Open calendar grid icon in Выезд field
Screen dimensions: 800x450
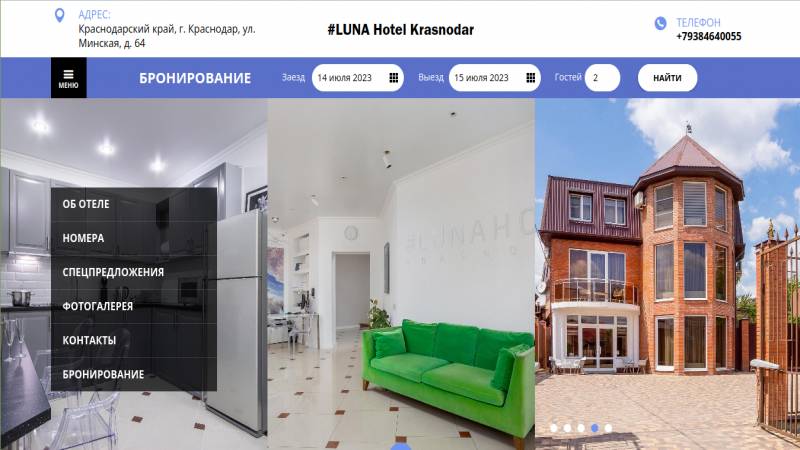pyautogui.click(x=531, y=78)
